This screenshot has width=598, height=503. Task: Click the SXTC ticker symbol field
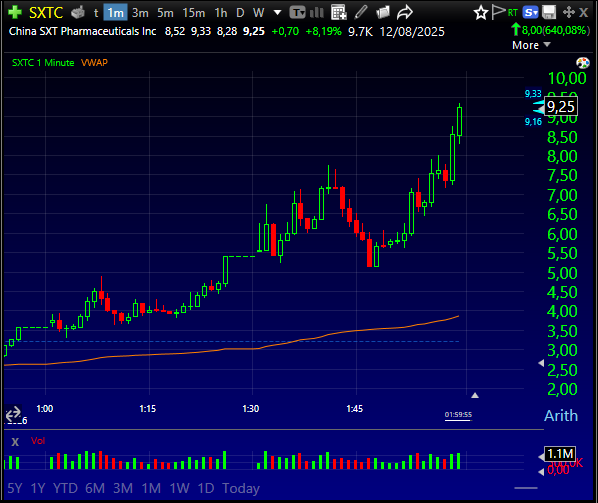pos(46,13)
